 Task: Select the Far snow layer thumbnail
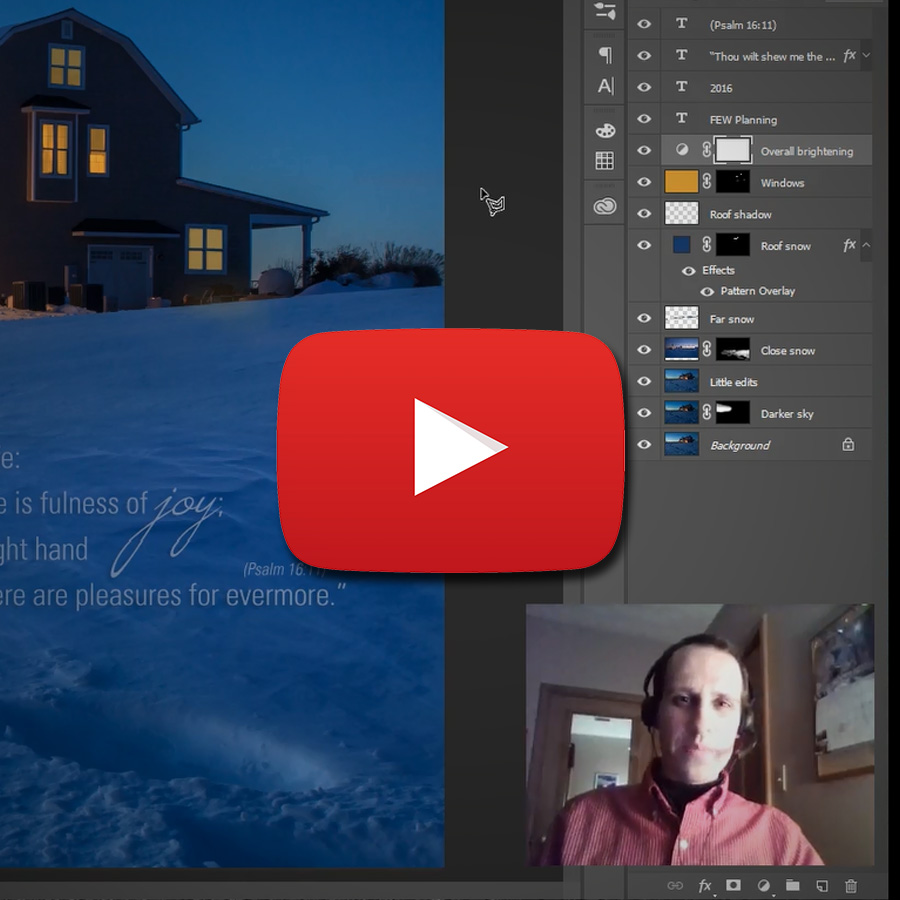(x=681, y=317)
